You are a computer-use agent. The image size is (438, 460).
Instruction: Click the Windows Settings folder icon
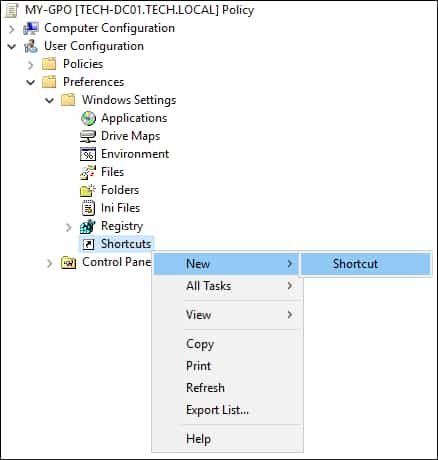pyautogui.click(x=68, y=100)
